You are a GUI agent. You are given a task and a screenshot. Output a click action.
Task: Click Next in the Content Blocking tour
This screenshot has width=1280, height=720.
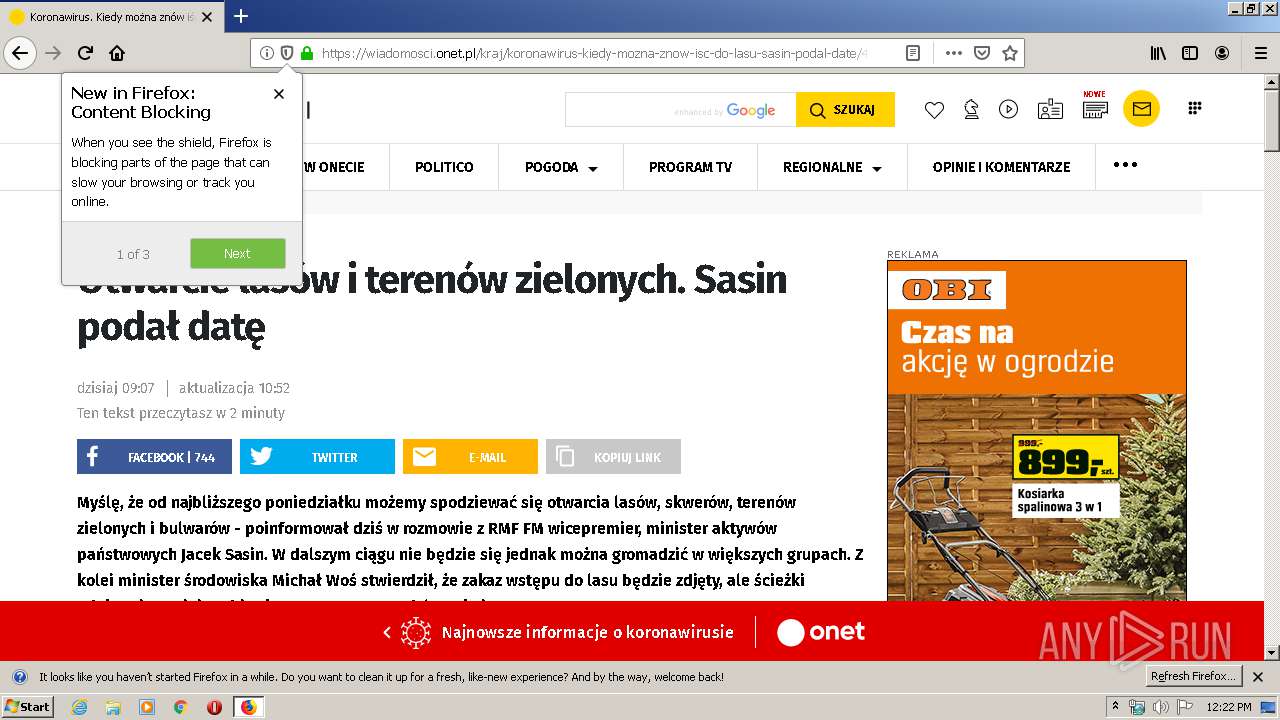[x=237, y=253]
